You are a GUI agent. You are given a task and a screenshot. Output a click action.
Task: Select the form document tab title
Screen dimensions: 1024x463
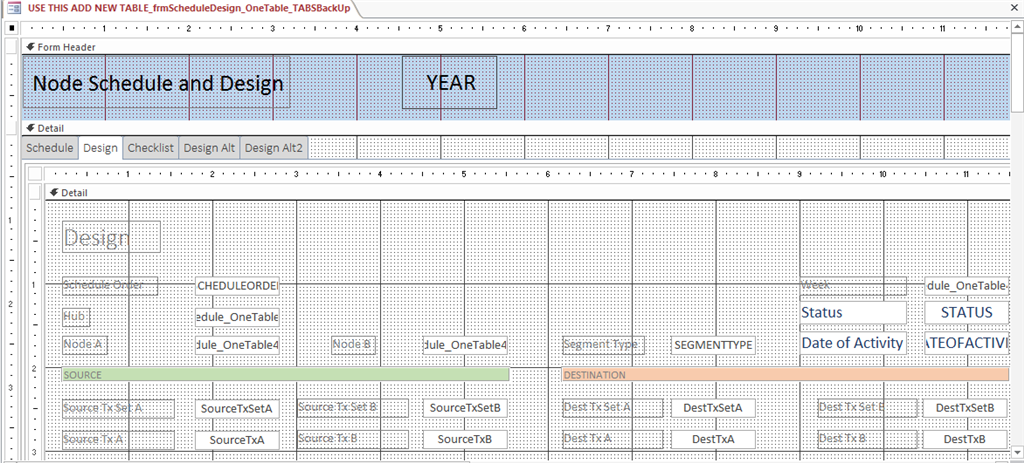tap(188, 8)
